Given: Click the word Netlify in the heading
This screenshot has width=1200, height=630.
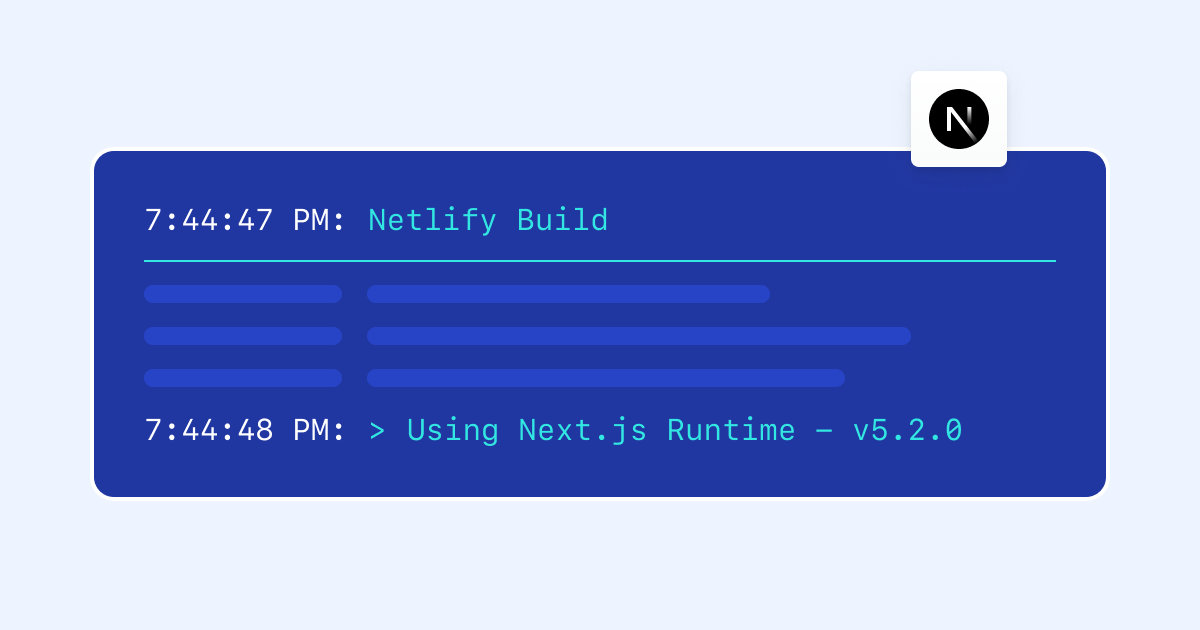Looking at the screenshot, I should (x=432, y=220).
